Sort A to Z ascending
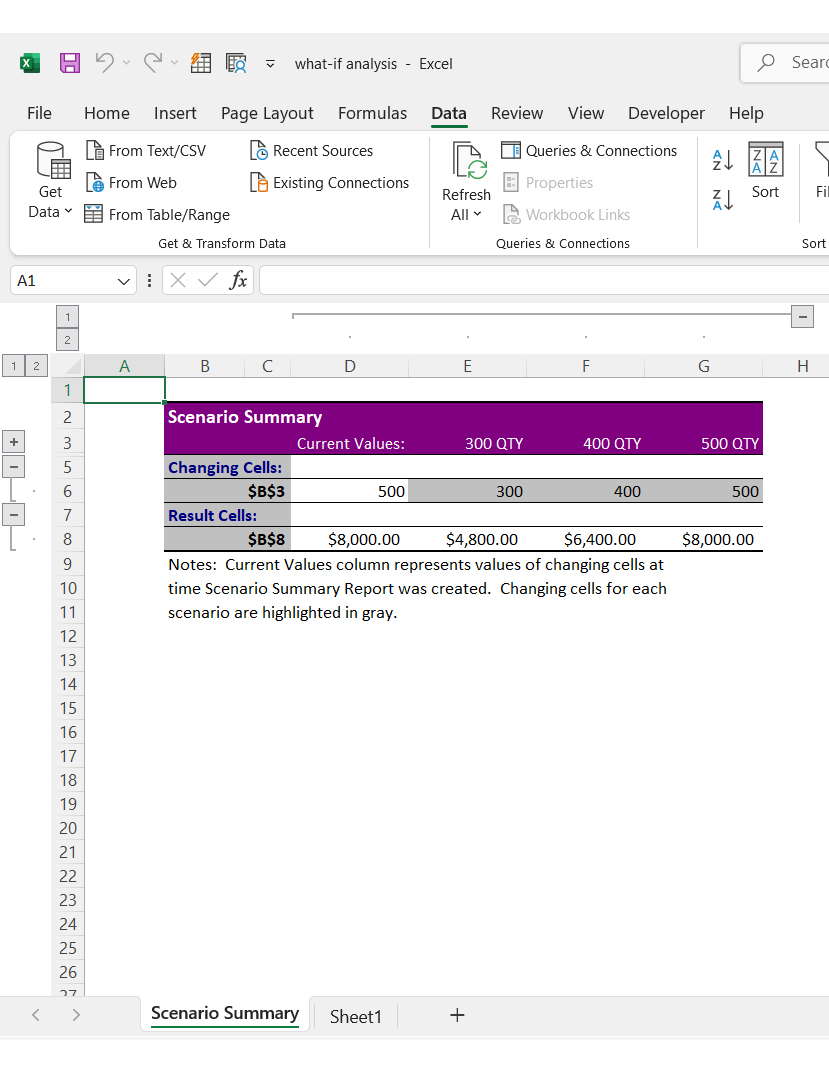The image size is (829, 1073). (x=723, y=160)
